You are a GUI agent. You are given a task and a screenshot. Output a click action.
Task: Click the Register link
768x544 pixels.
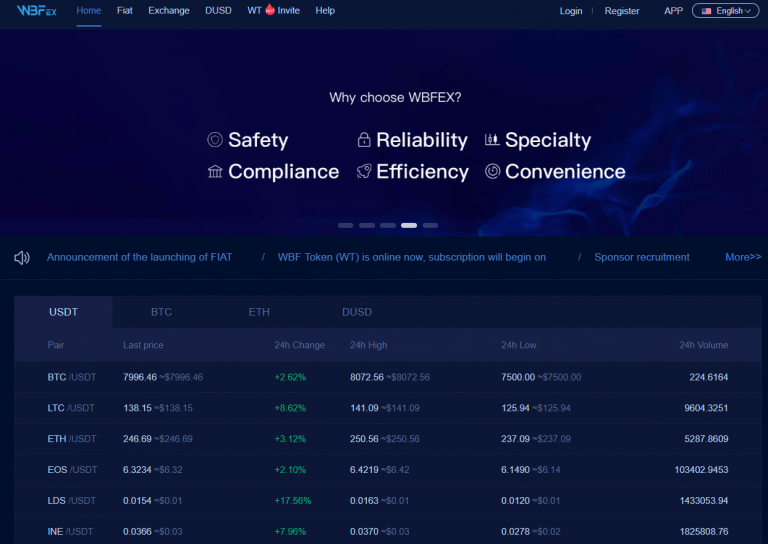[622, 11]
